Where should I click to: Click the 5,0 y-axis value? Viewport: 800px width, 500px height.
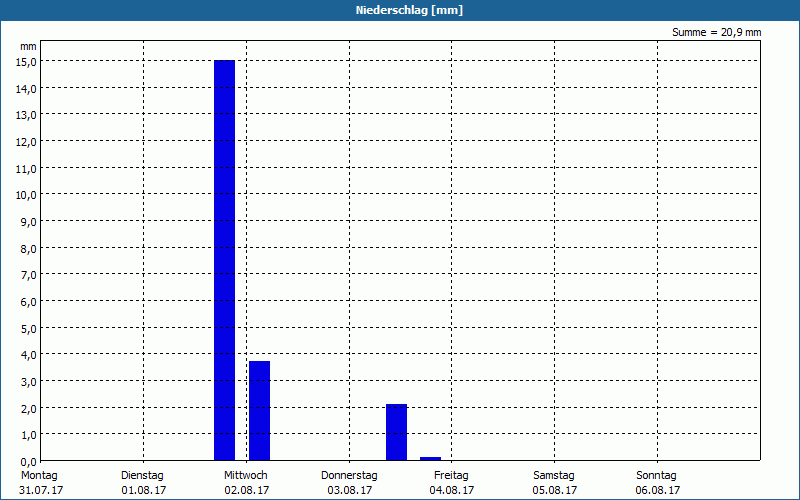click(28, 328)
